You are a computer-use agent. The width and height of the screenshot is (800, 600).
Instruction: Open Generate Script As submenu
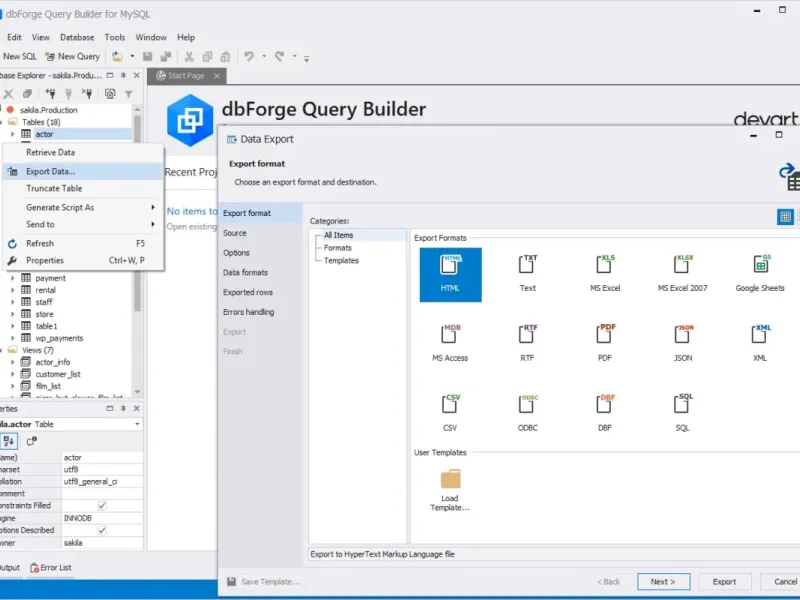click(x=84, y=207)
